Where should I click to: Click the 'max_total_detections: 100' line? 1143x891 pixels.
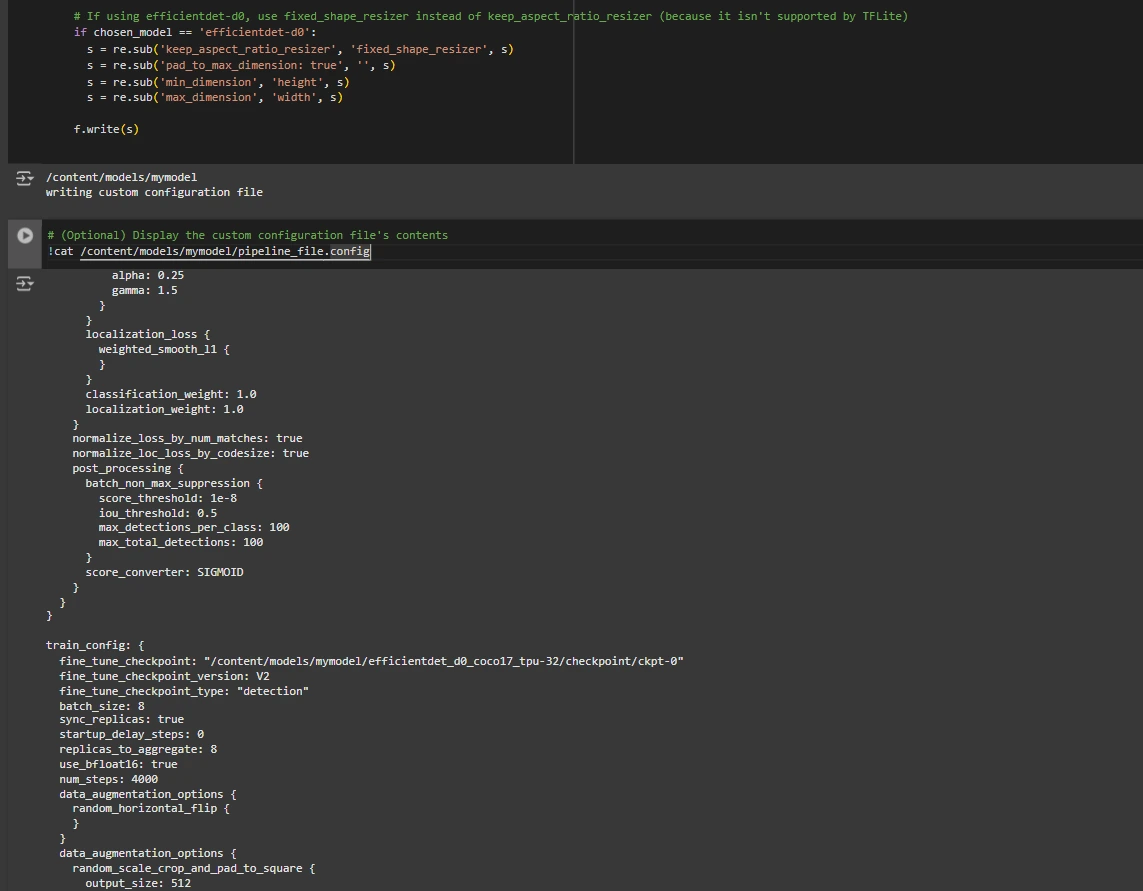click(181, 542)
